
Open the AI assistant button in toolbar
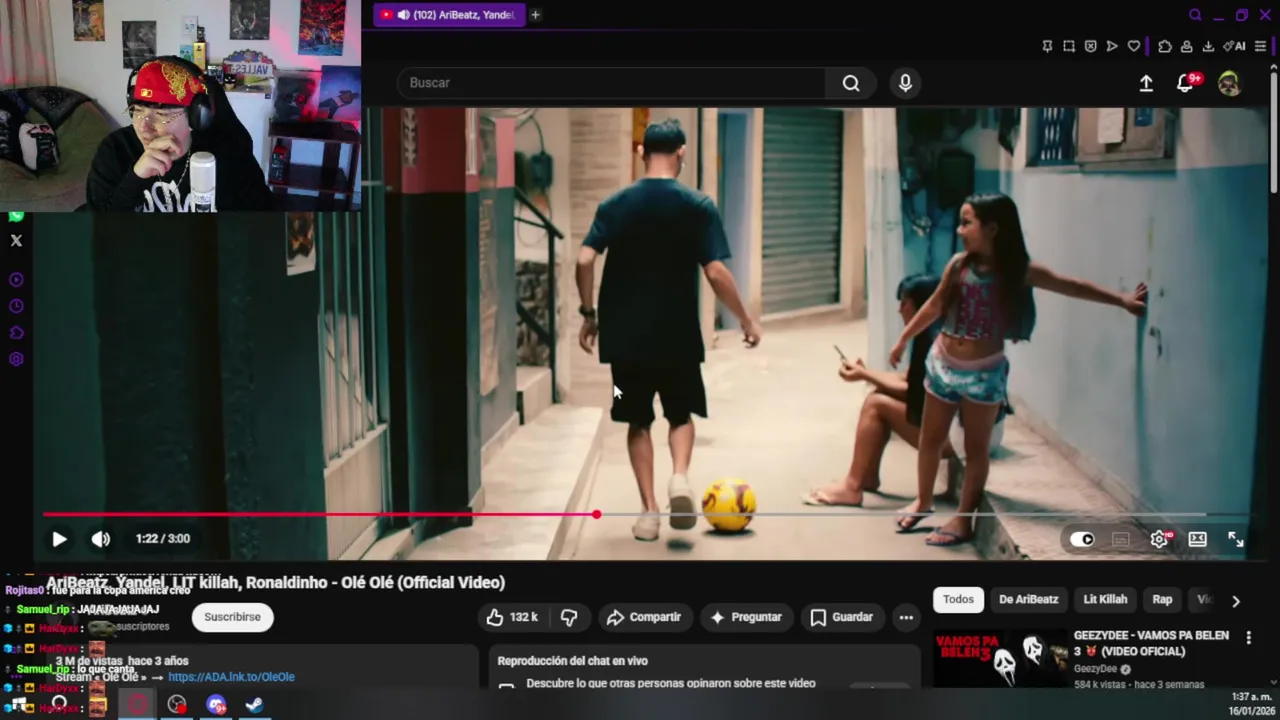(x=1234, y=46)
